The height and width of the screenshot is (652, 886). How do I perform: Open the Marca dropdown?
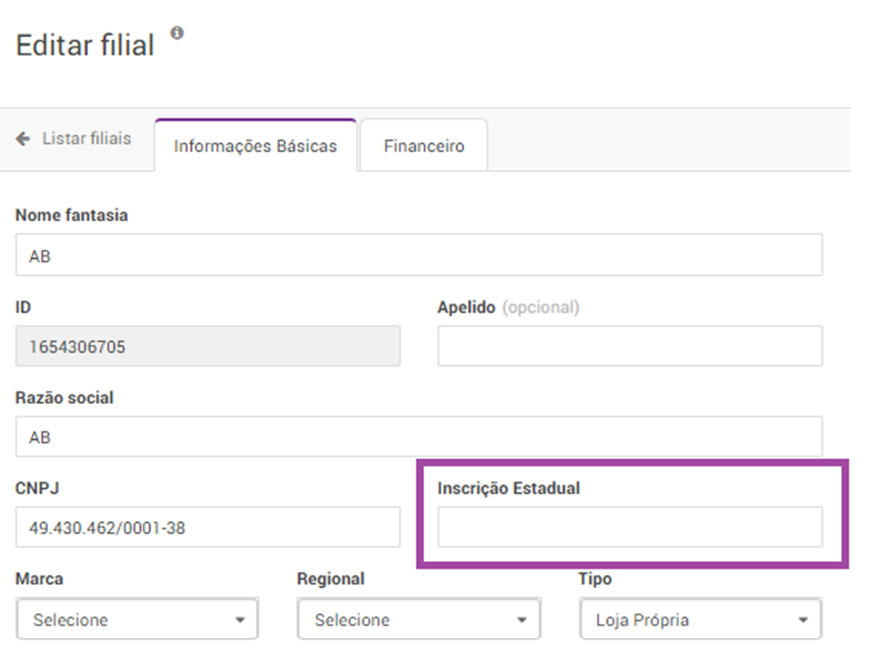(x=138, y=620)
